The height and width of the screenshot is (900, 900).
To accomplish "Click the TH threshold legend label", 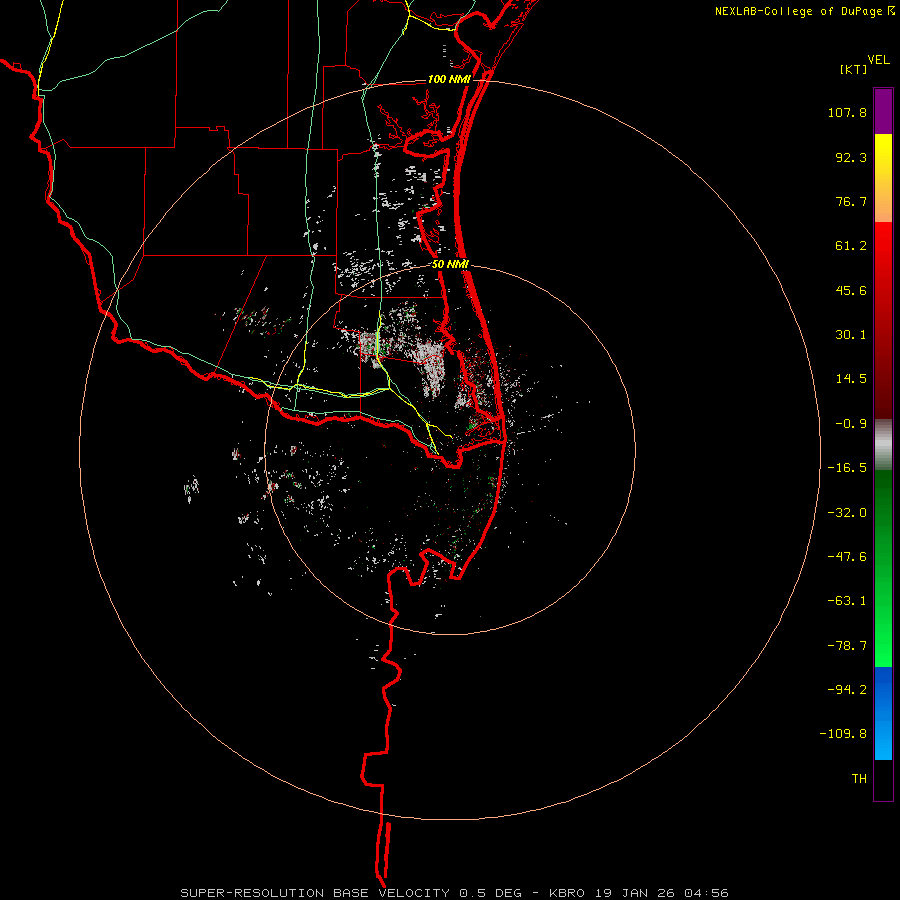I will [x=859, y=779].
